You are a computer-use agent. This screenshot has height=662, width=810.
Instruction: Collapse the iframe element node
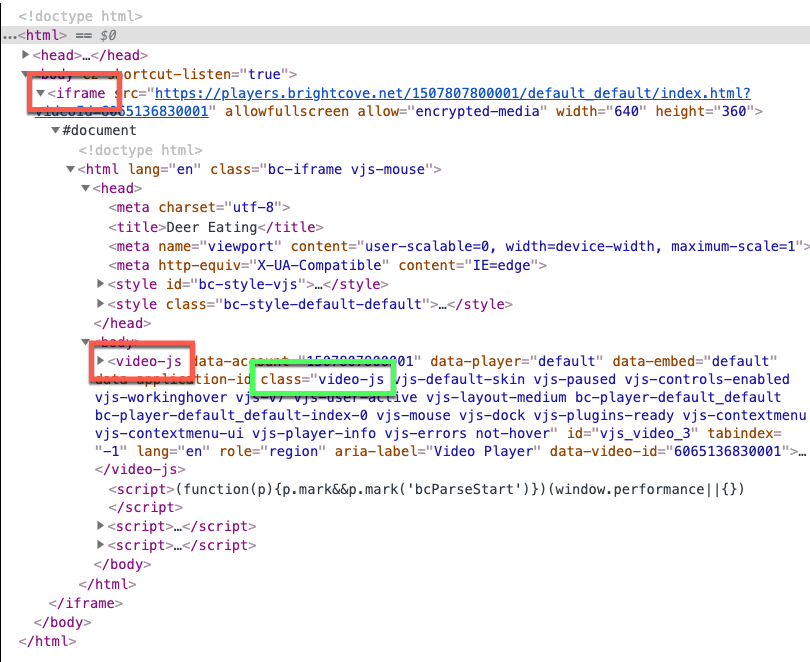pos(40,93)
